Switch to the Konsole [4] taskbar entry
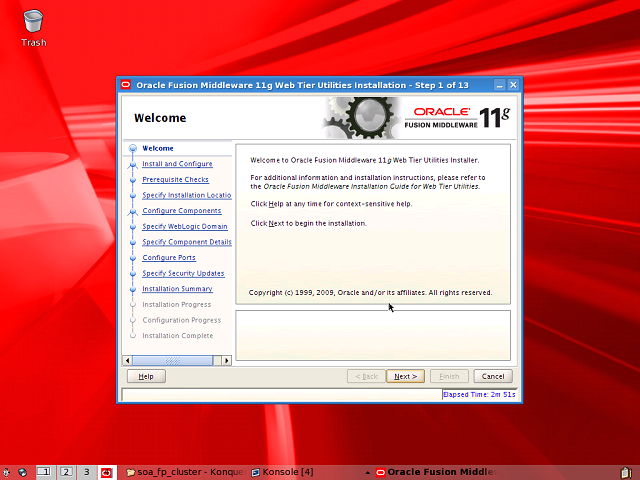 pos(282,472)
